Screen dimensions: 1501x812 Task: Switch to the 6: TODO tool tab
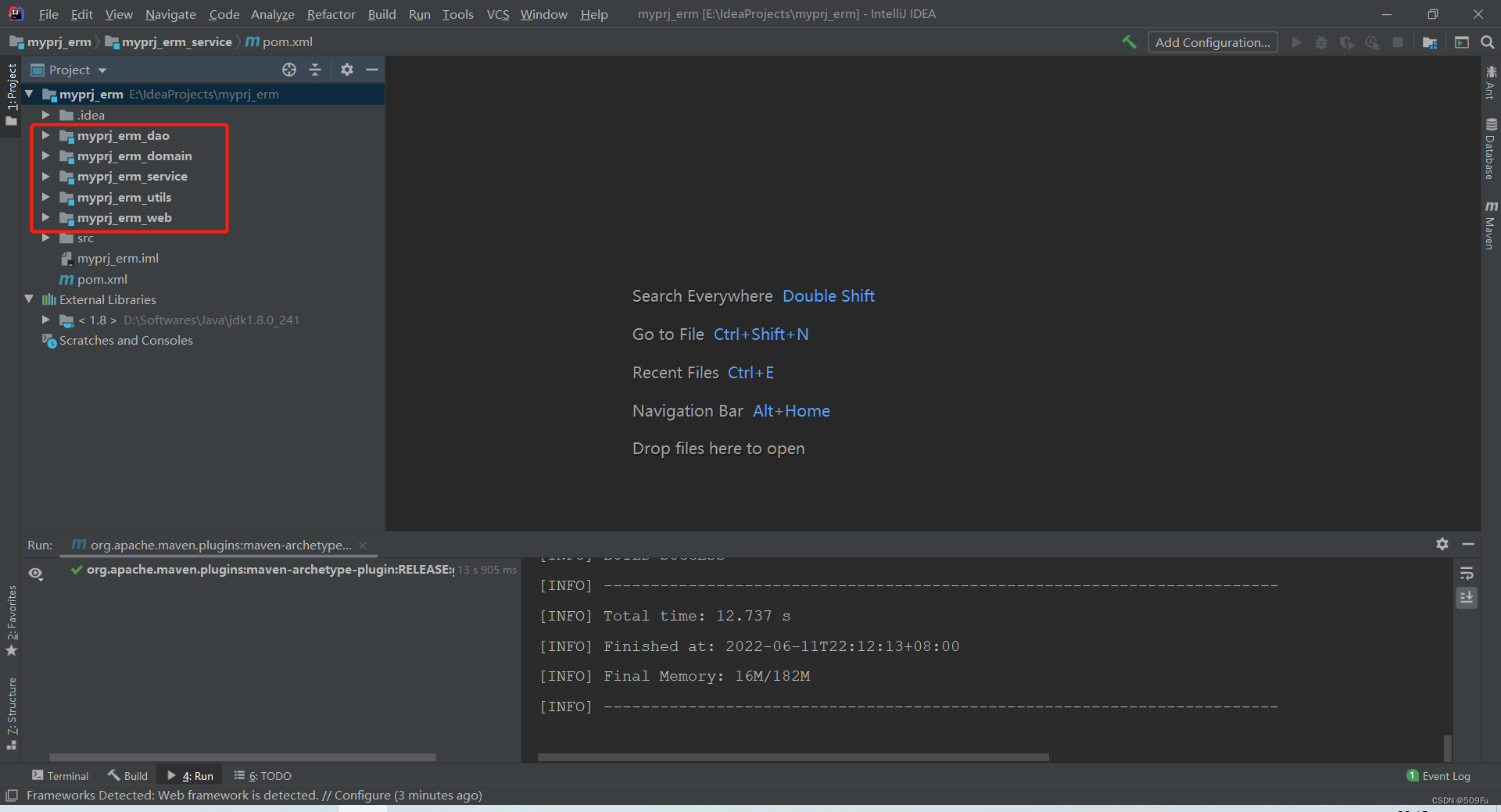click(263, 776)
